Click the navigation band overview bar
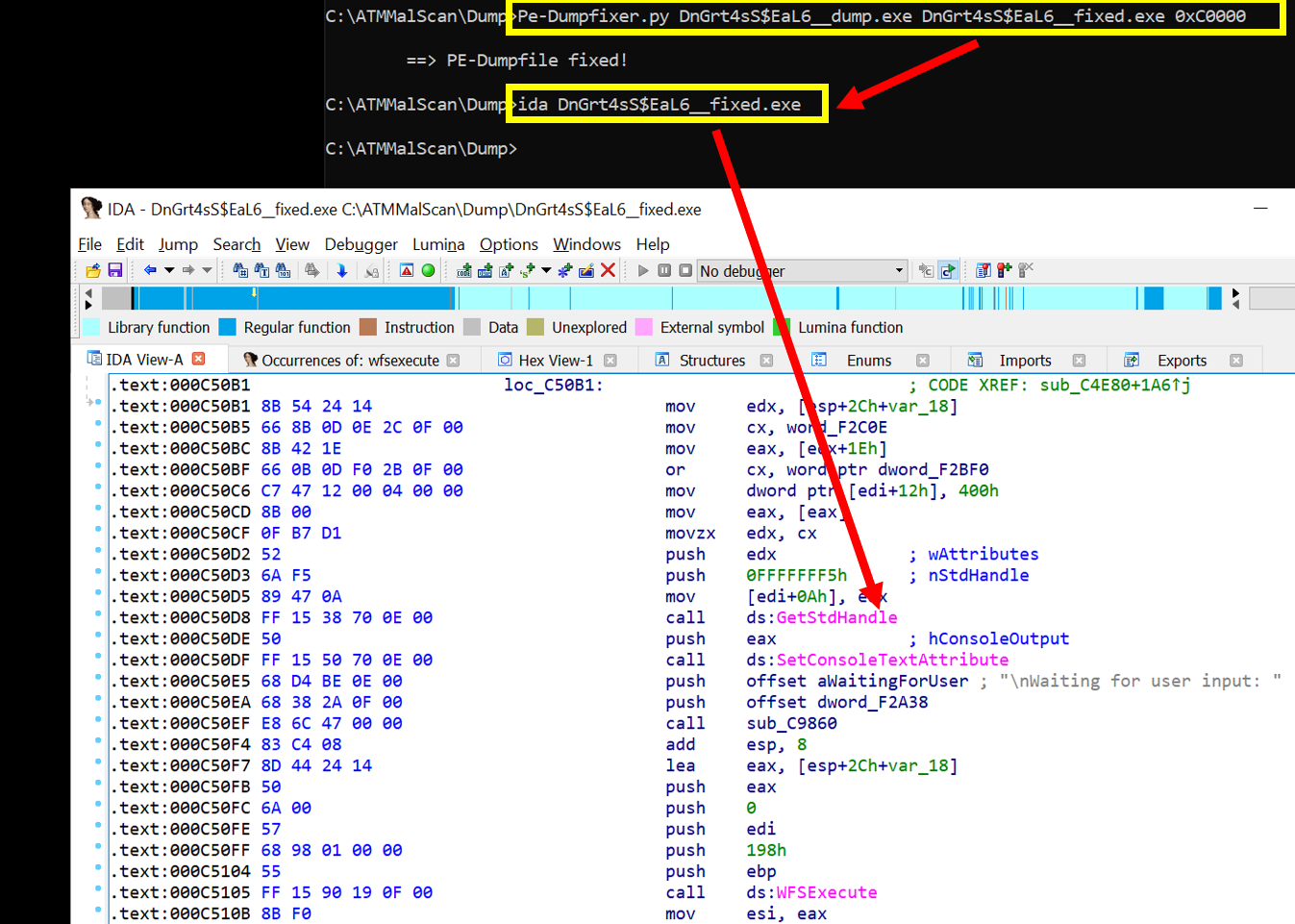 click(661, 298)
